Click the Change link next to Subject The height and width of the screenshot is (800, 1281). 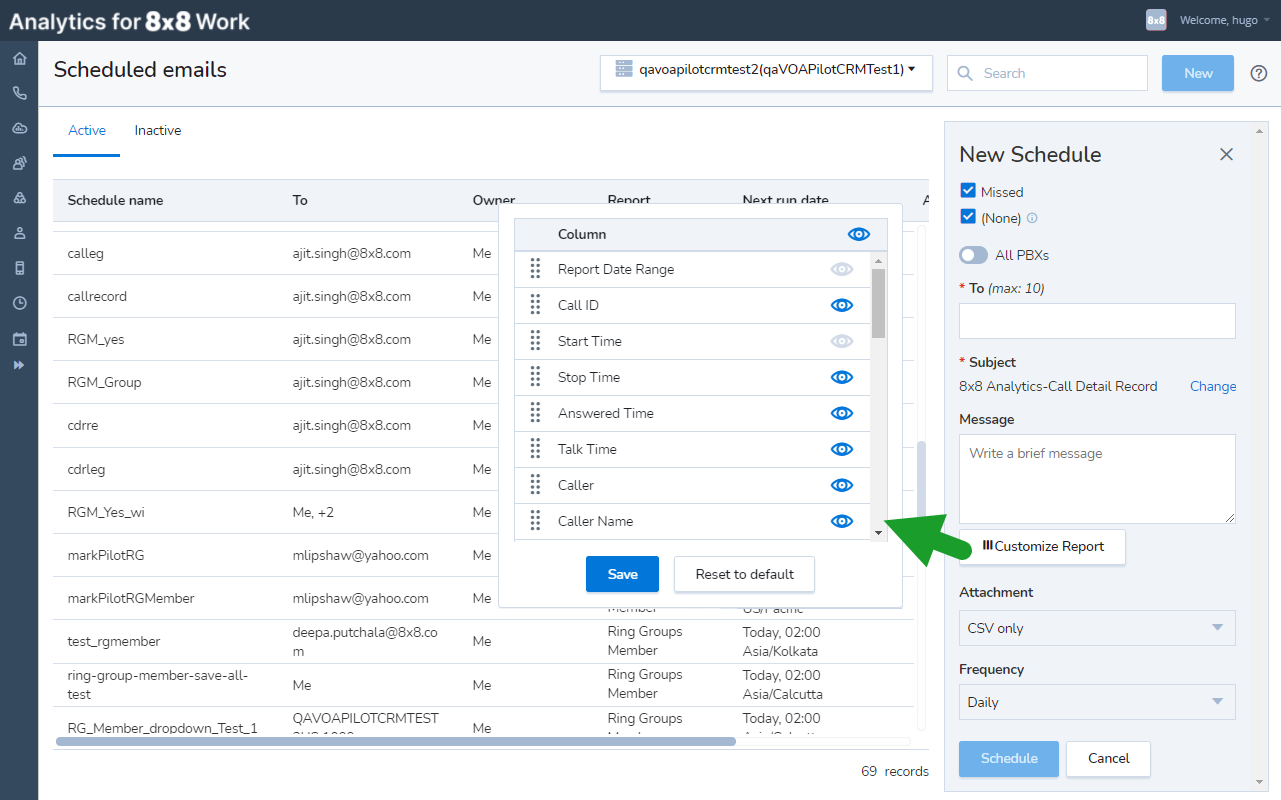[1212, 386]
